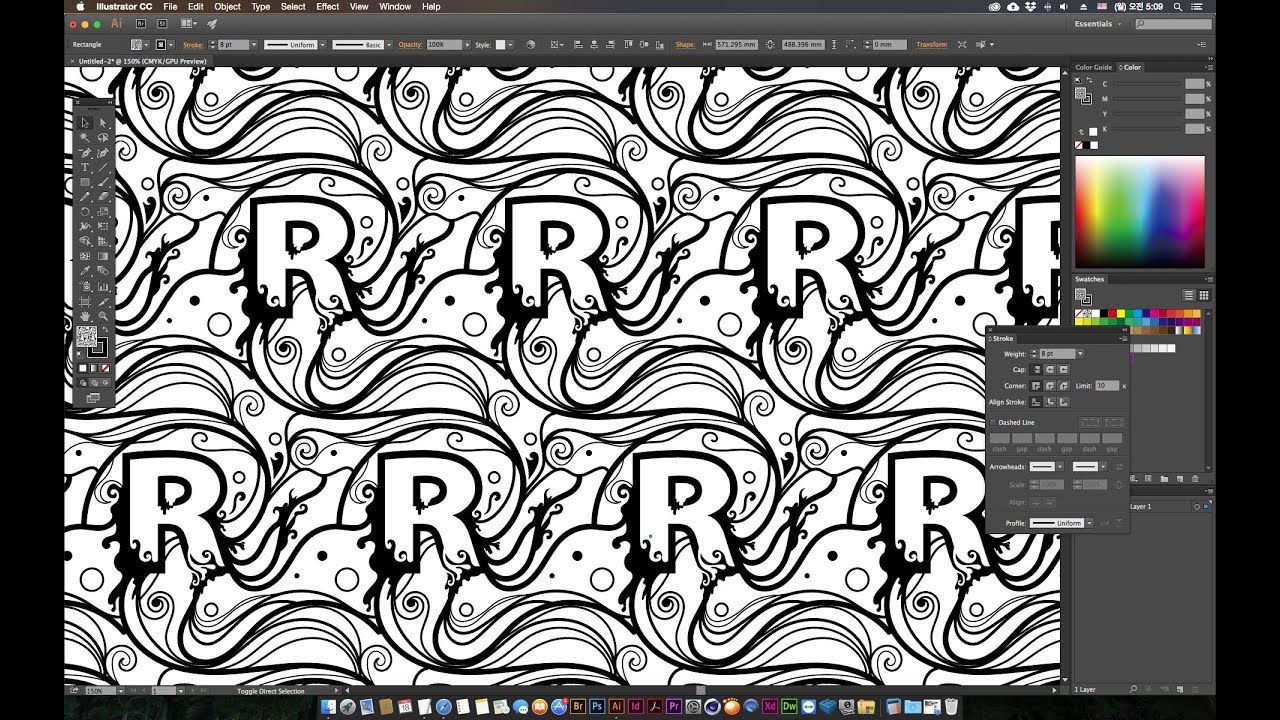Select Butt Cap in Stroke panel

(x=1036, y=369)
